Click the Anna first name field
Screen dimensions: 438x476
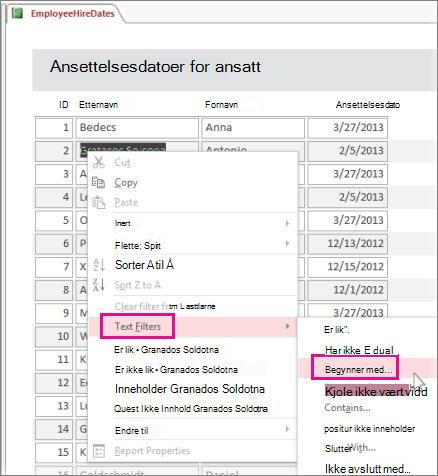[x=253, y=128]
